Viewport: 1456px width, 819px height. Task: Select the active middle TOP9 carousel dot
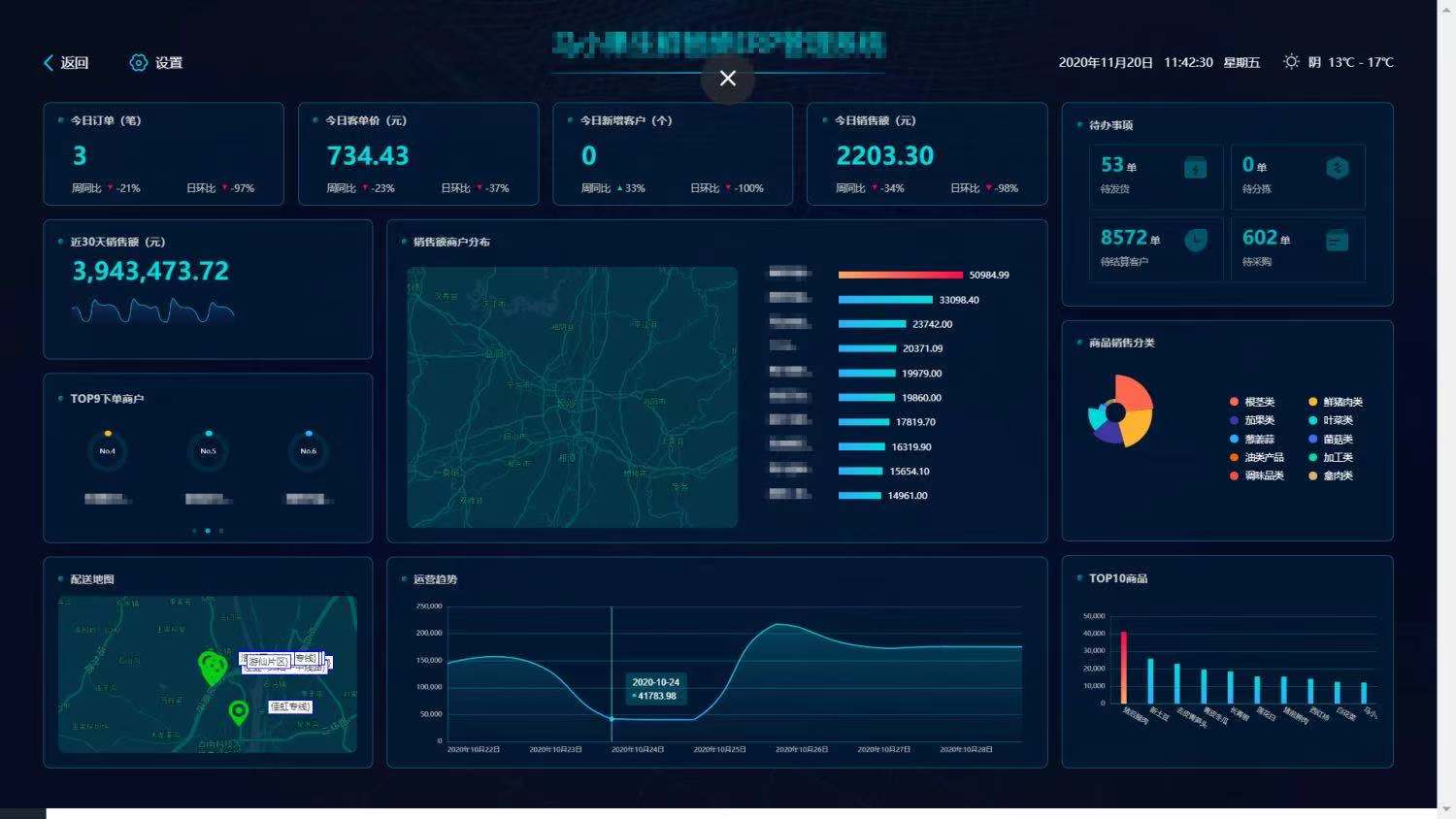208,531
